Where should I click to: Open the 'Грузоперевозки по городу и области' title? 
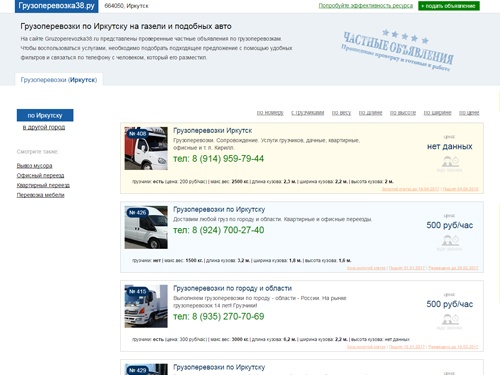[233, 288]
